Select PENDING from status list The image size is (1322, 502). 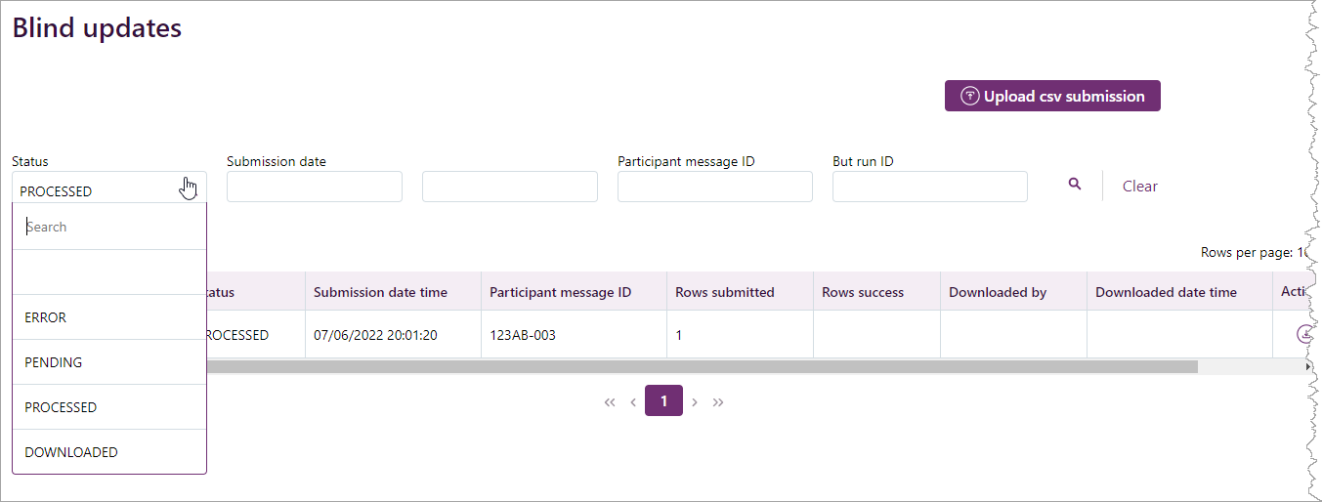point(109,362)
